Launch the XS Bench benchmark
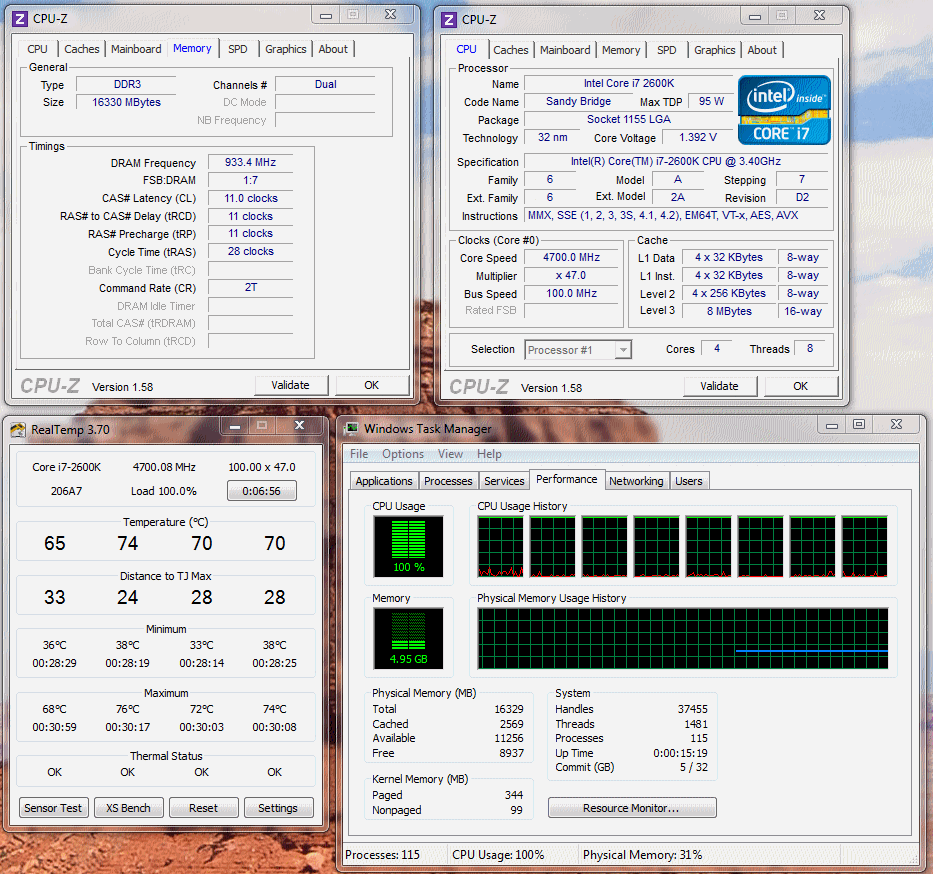The width and height of the screenshot is (933, 874). (129, 808)
